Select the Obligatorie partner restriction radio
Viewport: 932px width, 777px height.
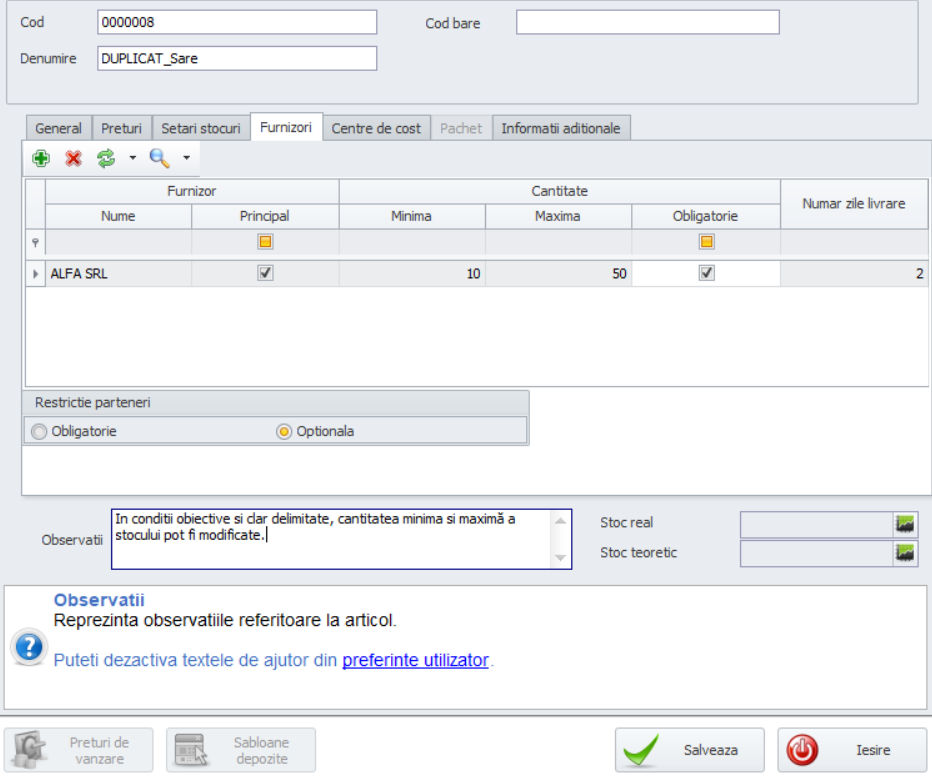40,432
